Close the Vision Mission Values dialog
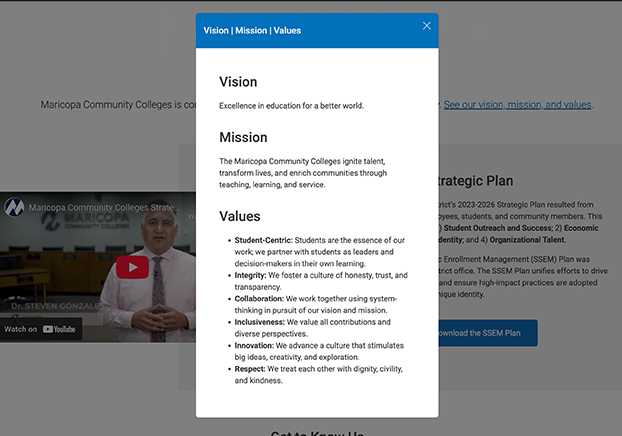Image resolution: width=622 pixels, height=436 pixels. pos(426,26)
